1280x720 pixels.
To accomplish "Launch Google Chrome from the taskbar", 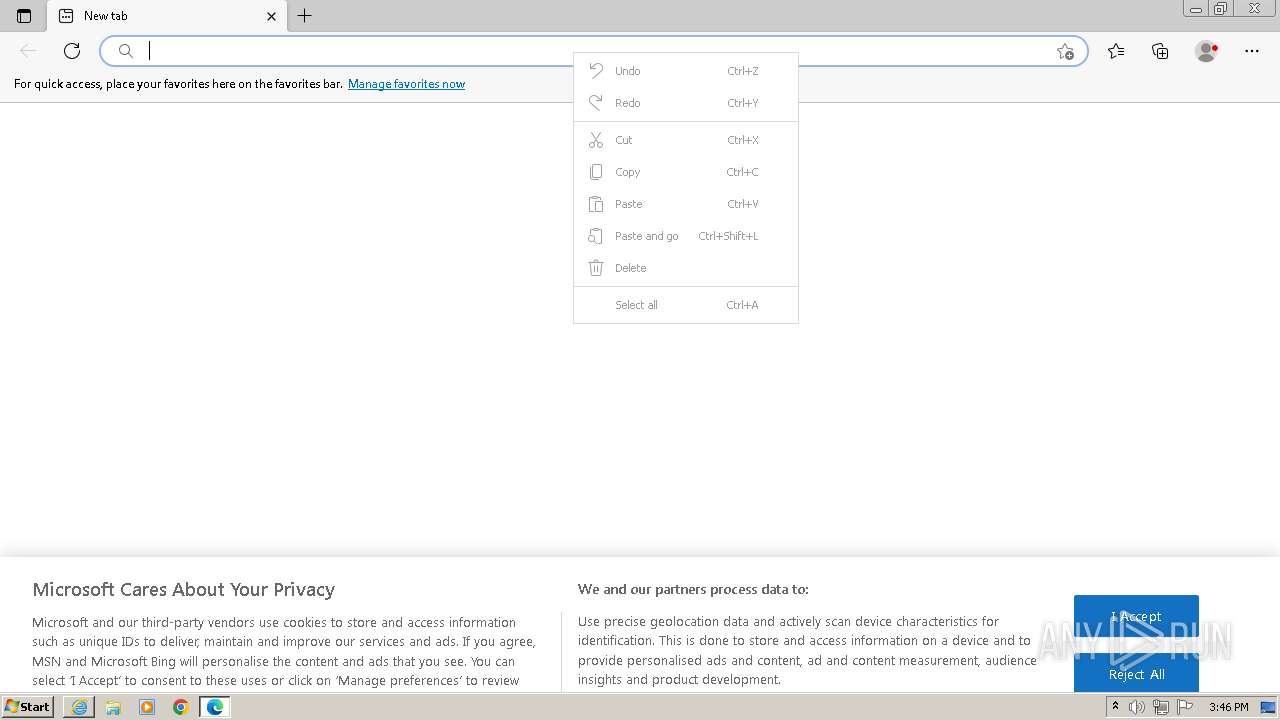I will [x=181, y=707].
